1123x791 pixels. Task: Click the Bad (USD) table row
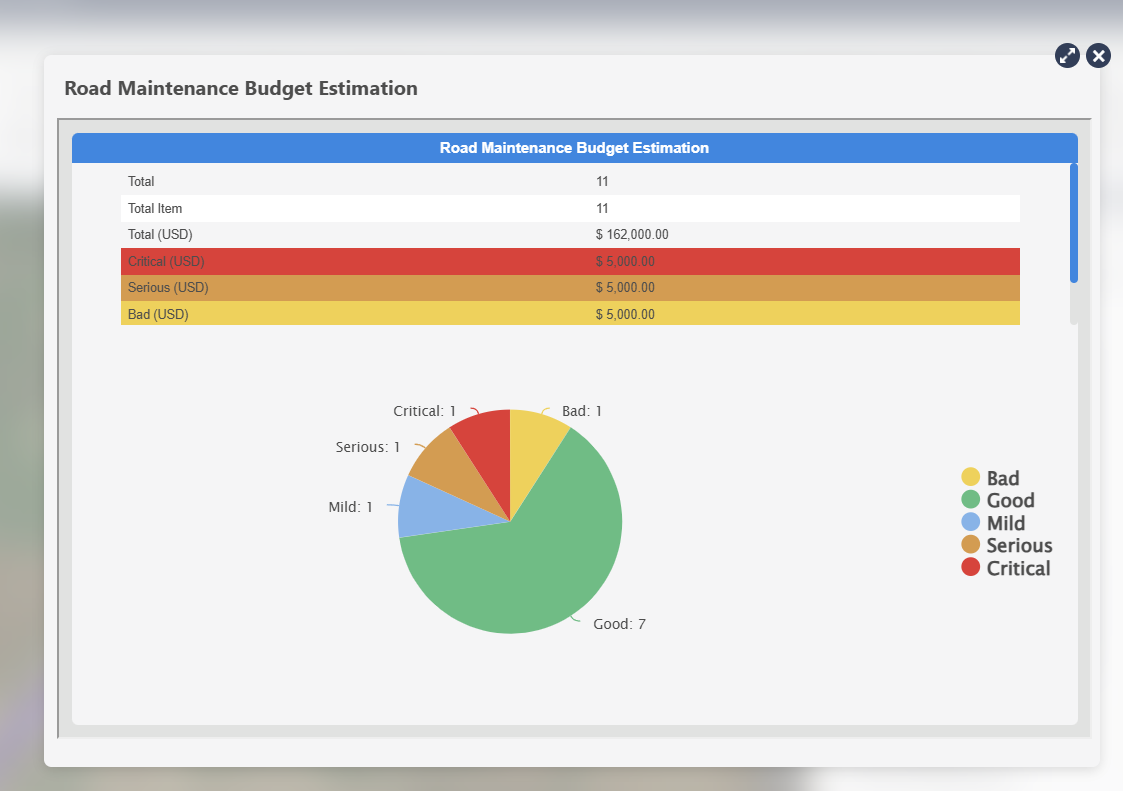[x=570, y=314]
